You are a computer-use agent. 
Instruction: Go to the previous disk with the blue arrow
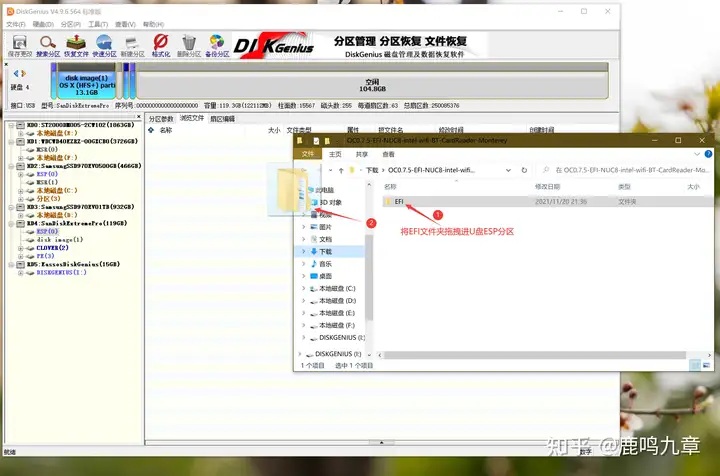[16, 73]
